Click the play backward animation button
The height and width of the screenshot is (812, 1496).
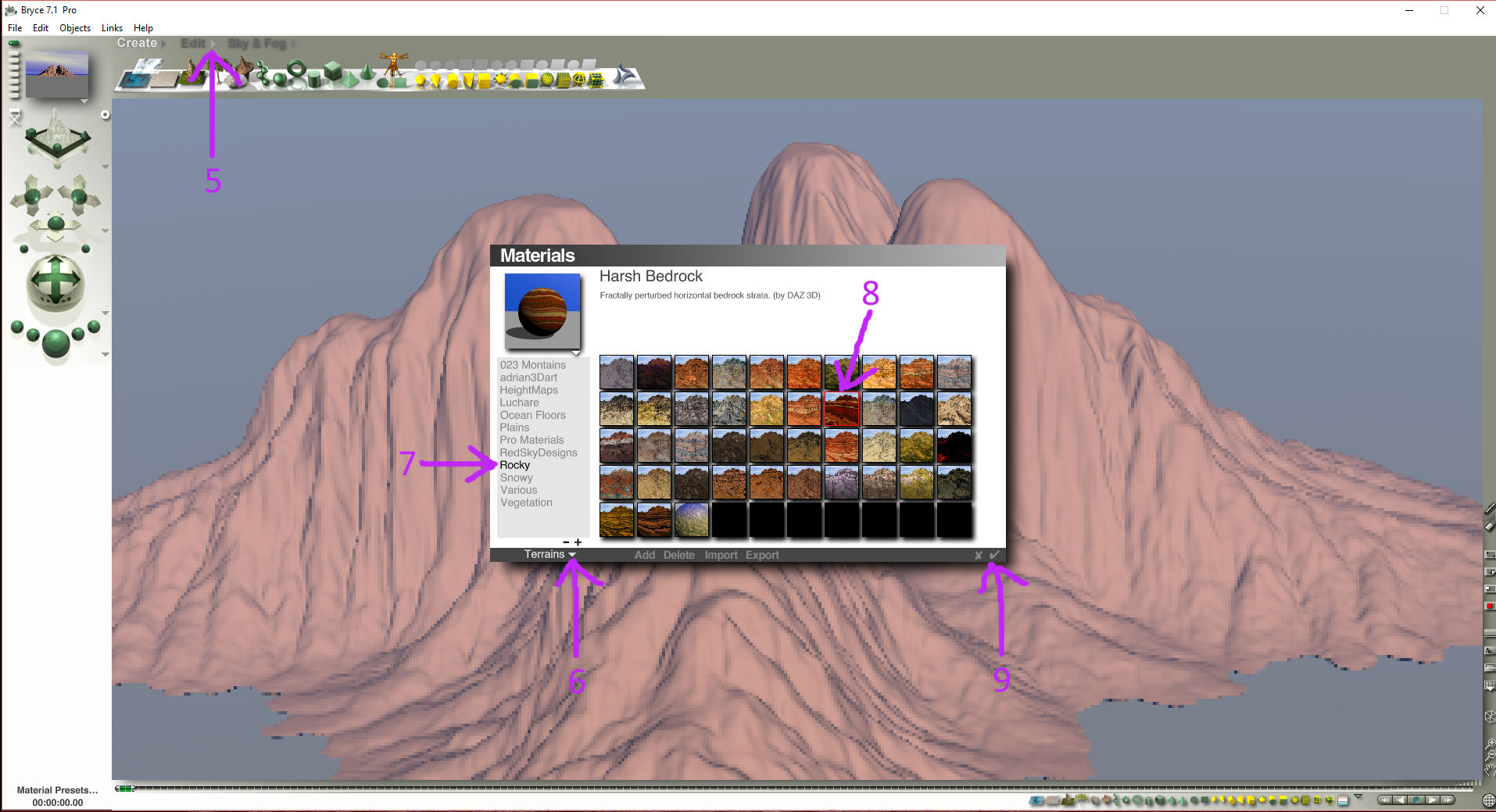[1401, 800]
